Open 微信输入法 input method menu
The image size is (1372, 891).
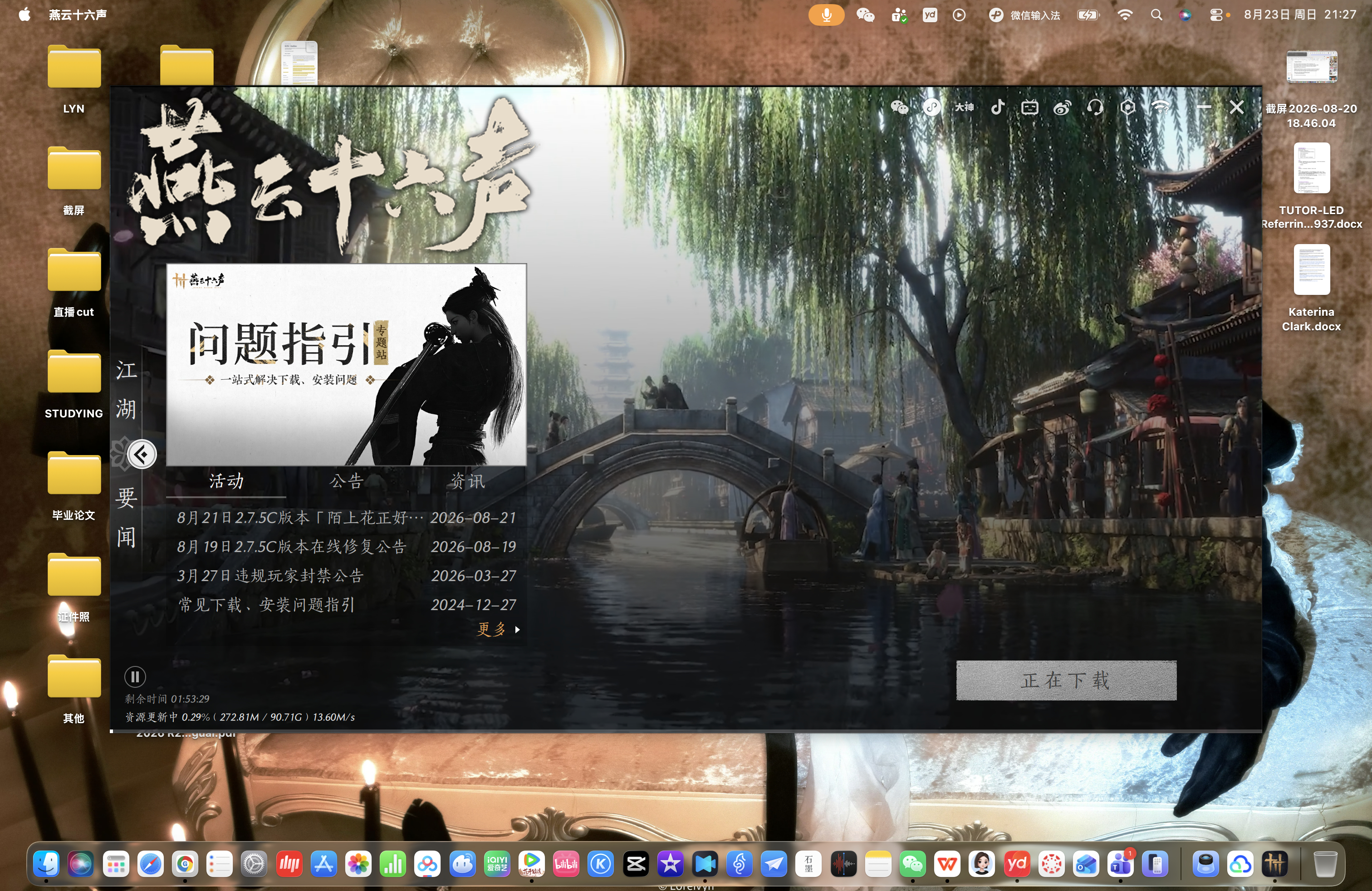pos(1024,15)
